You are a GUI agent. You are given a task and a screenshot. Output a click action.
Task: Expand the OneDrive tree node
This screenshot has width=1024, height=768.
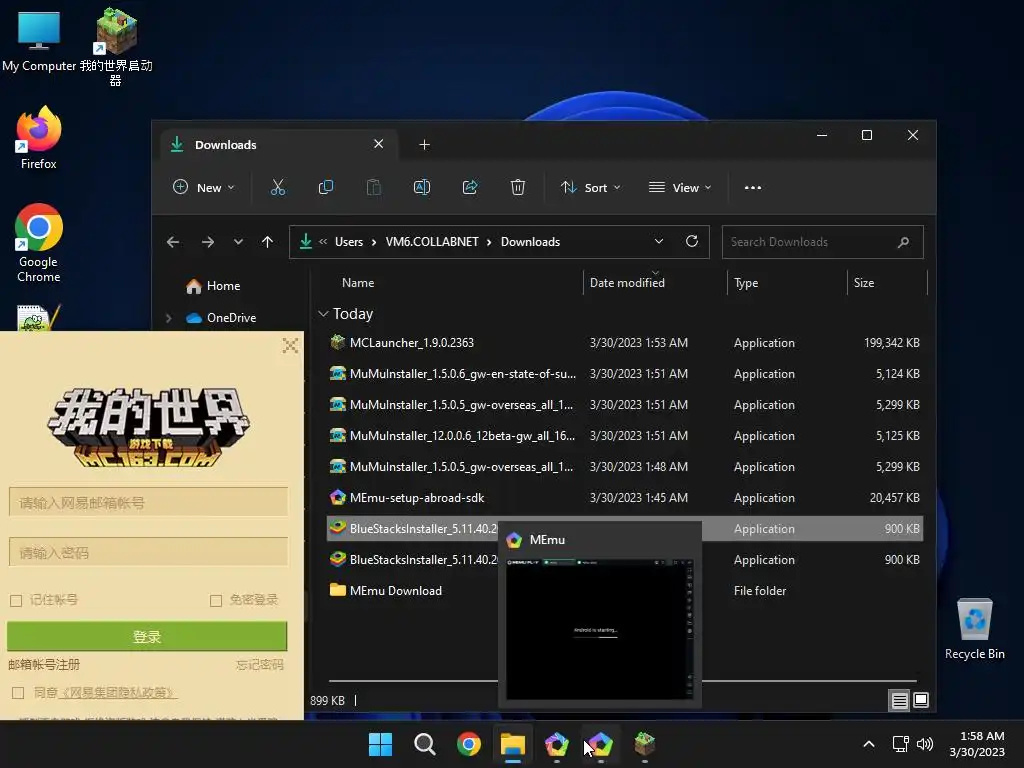click(168, 318)
